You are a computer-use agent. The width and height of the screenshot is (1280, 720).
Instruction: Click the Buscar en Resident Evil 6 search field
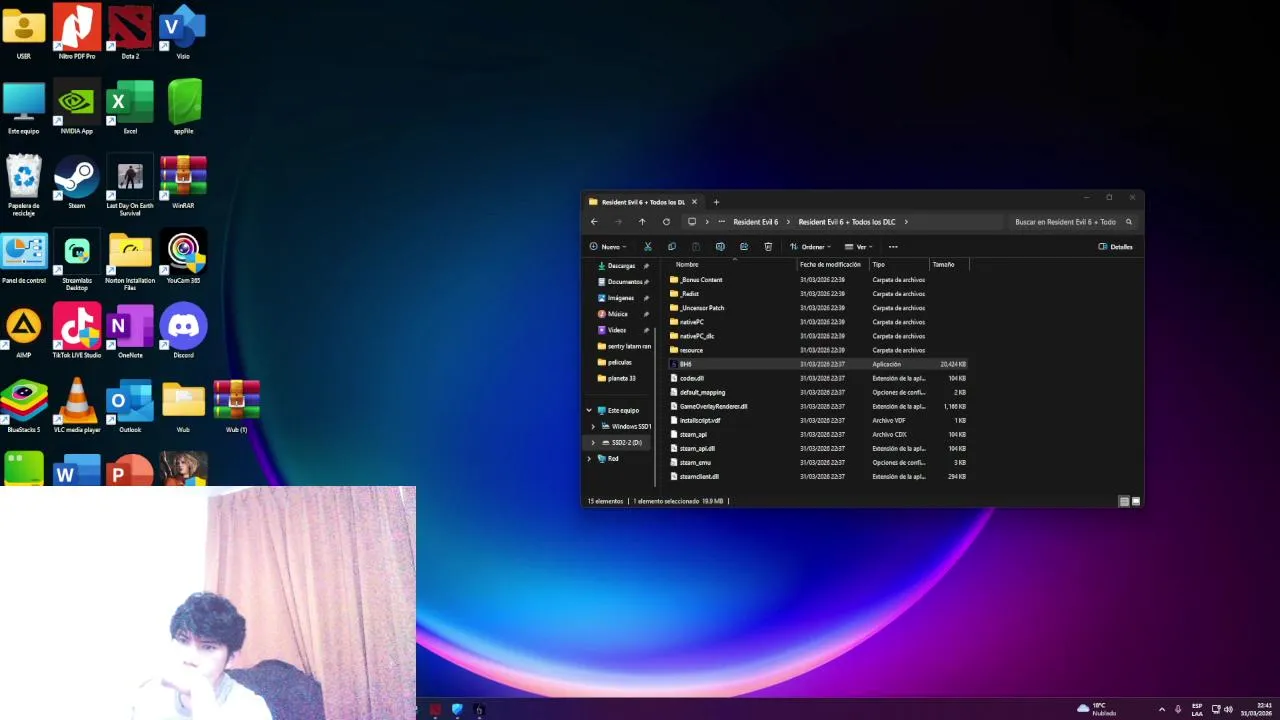[1073, 222]
